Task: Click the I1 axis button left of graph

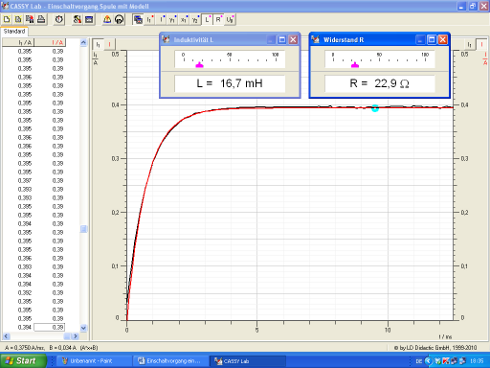Action: [98, 44]
